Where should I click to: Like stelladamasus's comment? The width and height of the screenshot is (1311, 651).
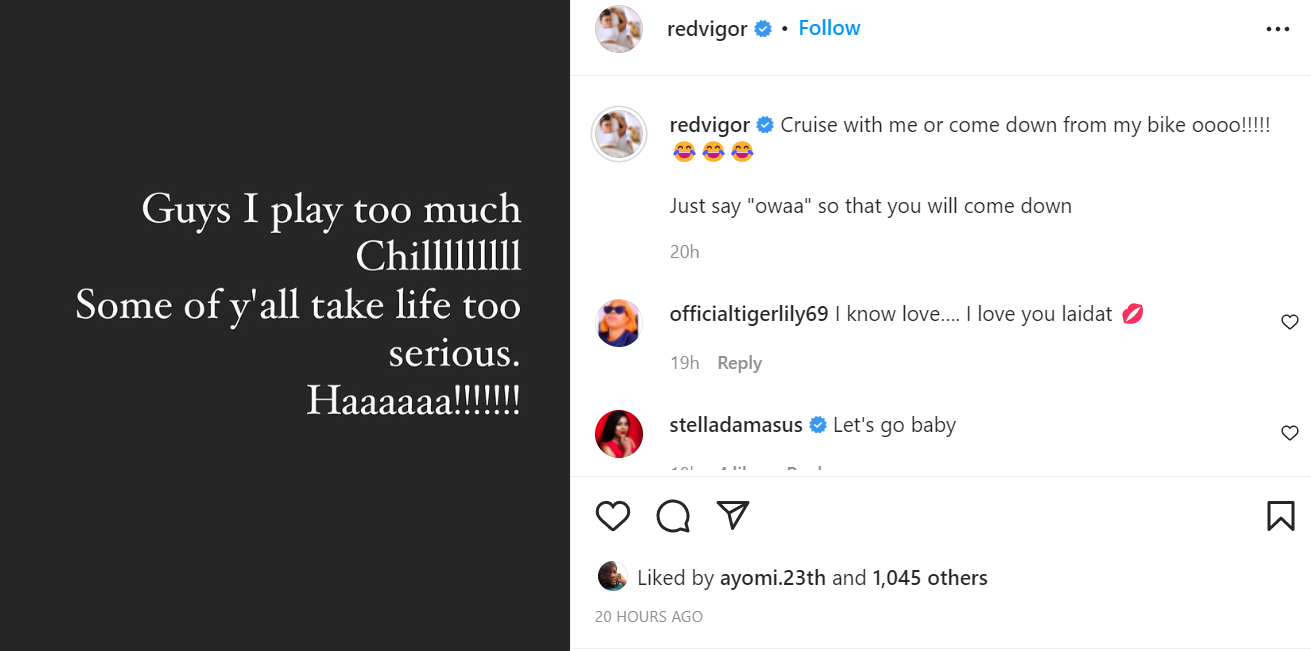(x=1290, y=433)
